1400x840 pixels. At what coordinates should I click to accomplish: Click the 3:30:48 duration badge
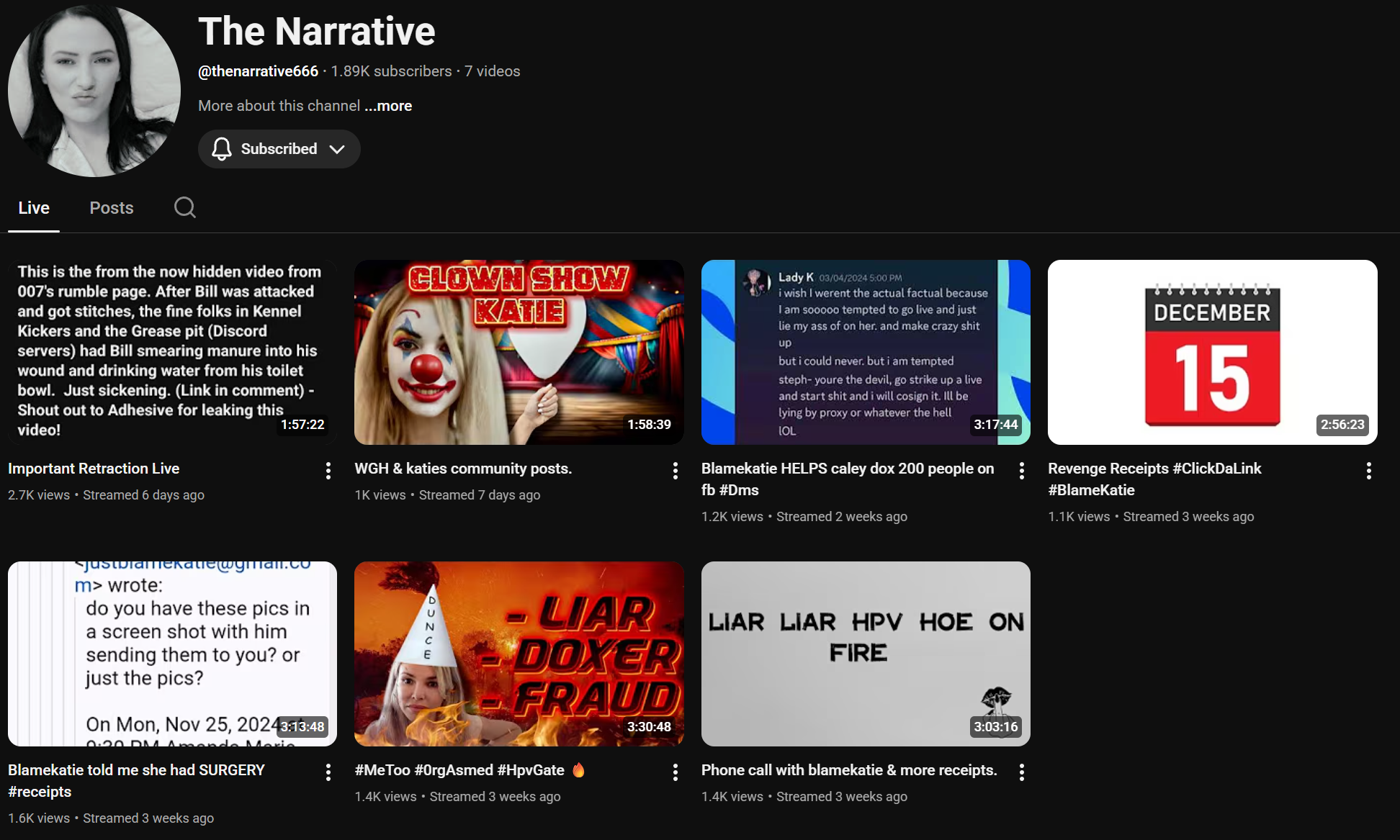pyautogui.click(x=649, y=727)
